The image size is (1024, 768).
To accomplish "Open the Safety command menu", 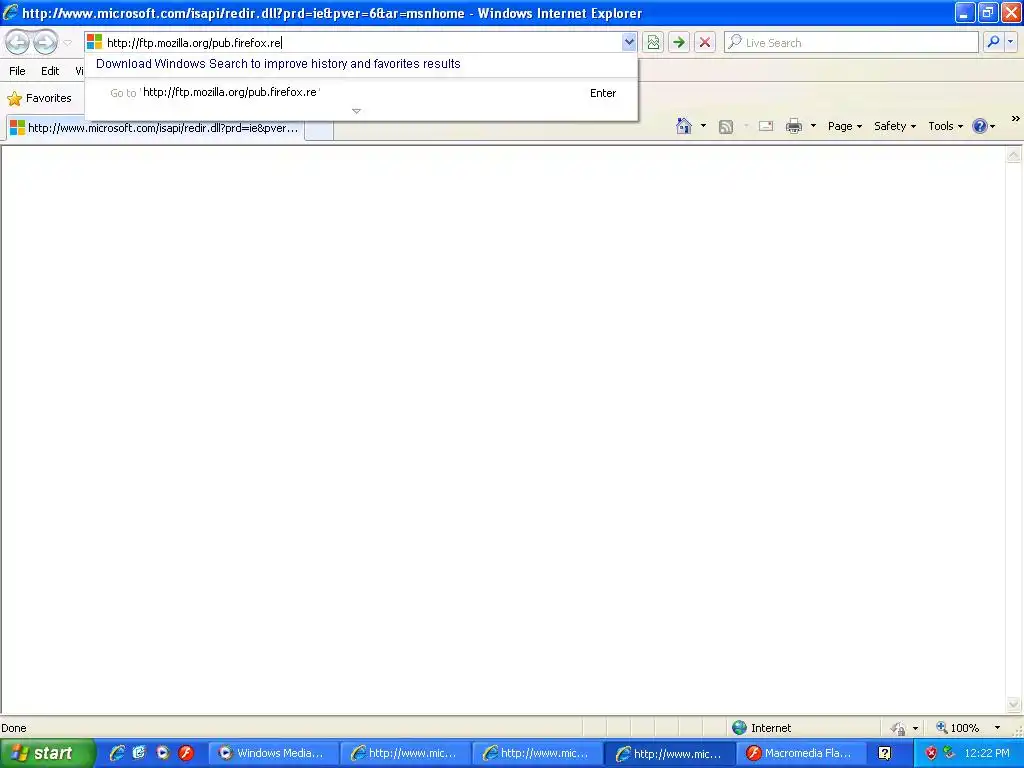I will tap(895, 126).
